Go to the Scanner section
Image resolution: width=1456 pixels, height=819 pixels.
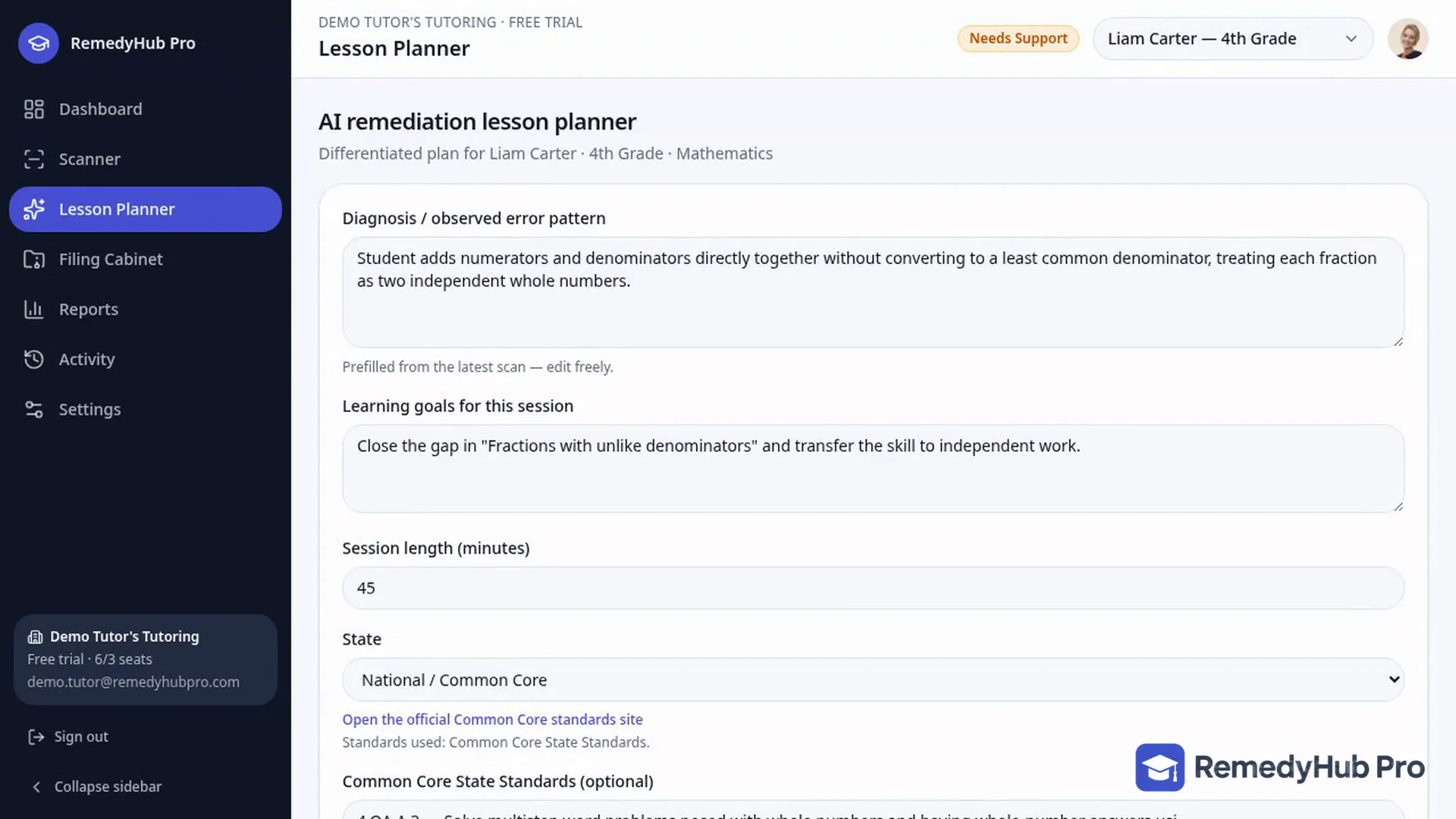point(89,159)
